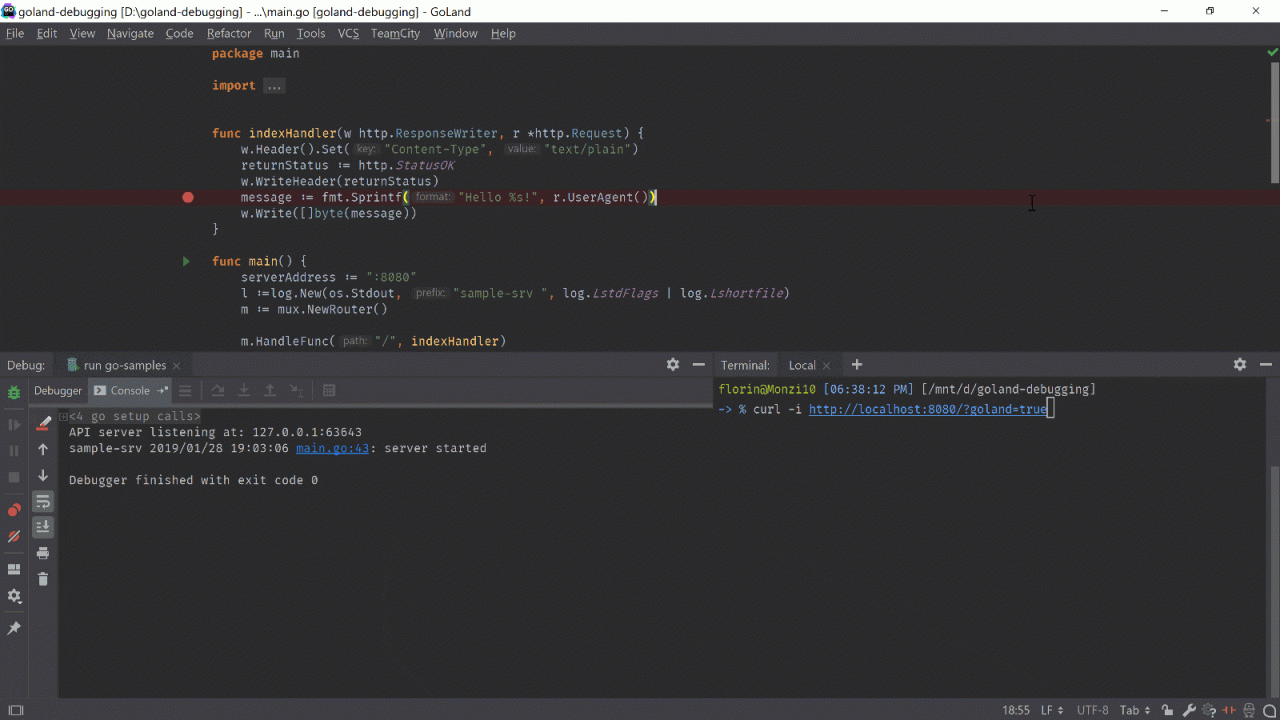1280x720 pixels.
Task: Expand folded go setup calls line
Action: [63, 416]
